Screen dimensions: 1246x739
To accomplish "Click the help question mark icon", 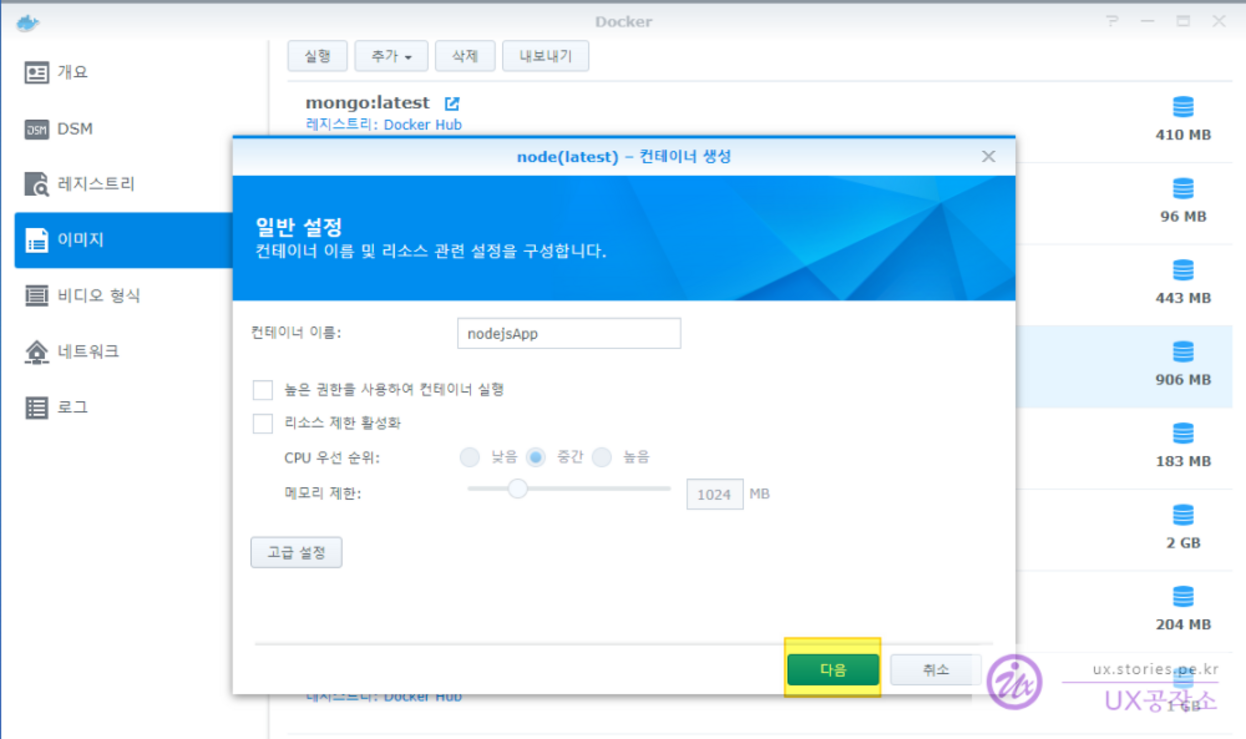I will [x=1112, y=21].
